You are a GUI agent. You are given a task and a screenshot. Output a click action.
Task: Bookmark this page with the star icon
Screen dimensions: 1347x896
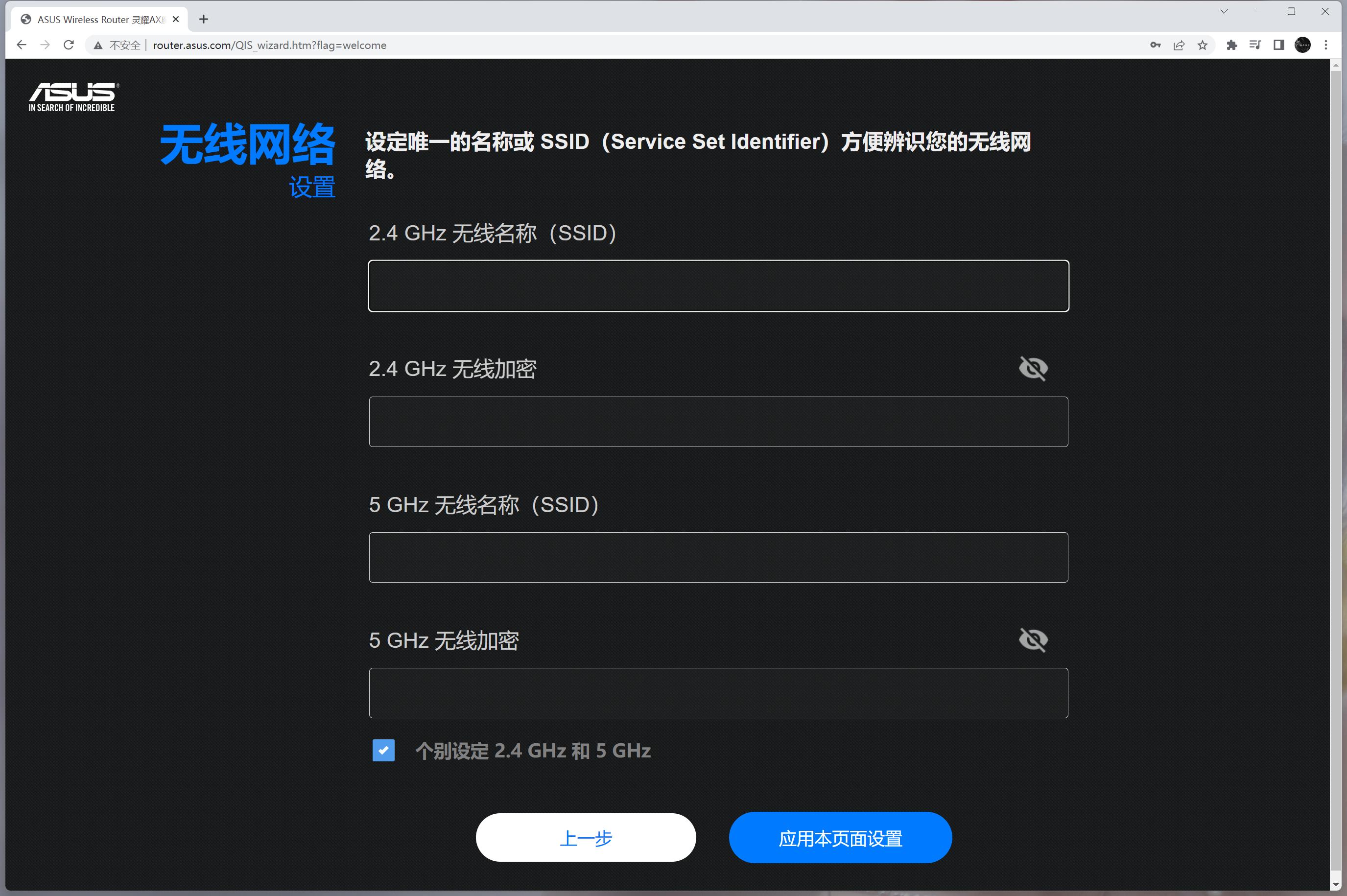(1202, 45)
